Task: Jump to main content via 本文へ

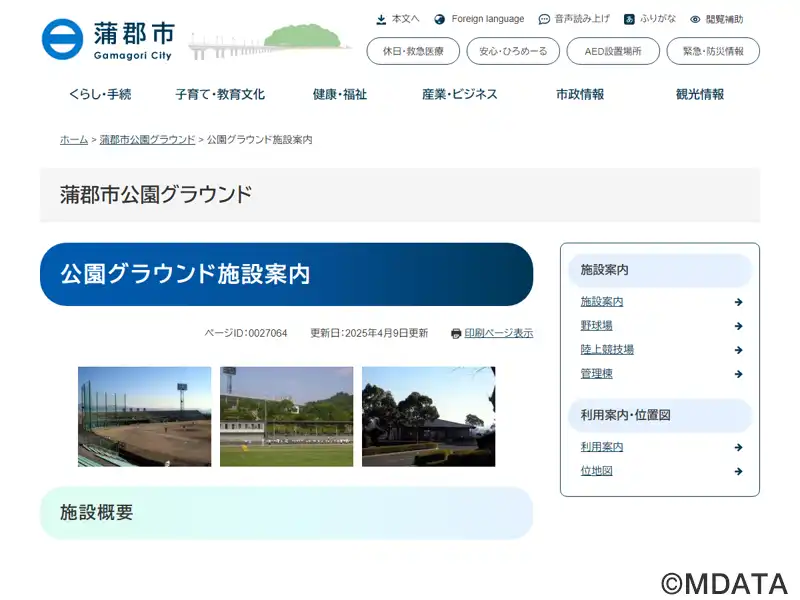Action: pyautogui.click(x=405, y=19)
